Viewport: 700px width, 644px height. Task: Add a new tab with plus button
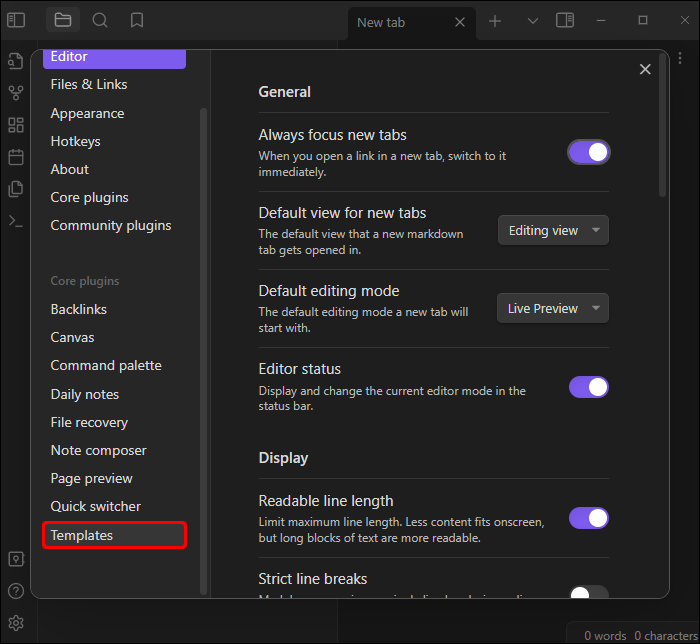[x=495, y=21]
